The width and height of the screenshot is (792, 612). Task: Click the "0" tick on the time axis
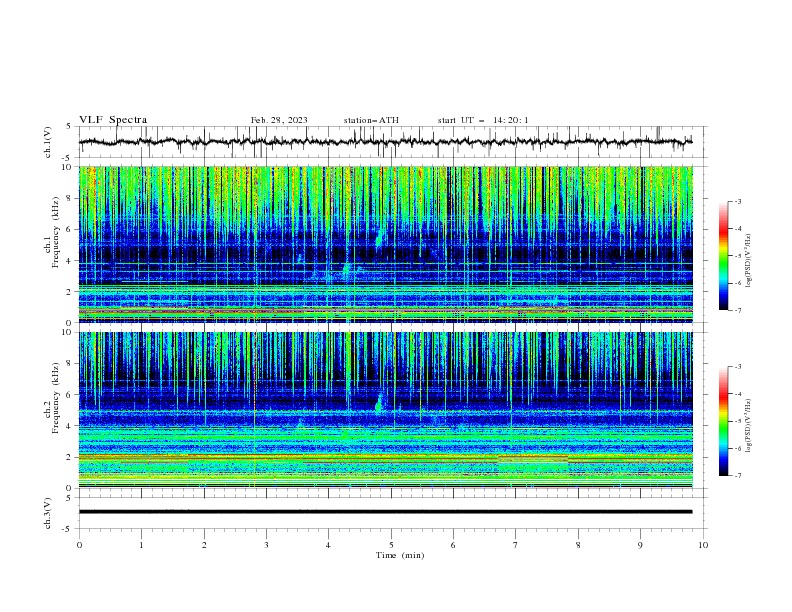click(79, 545)
